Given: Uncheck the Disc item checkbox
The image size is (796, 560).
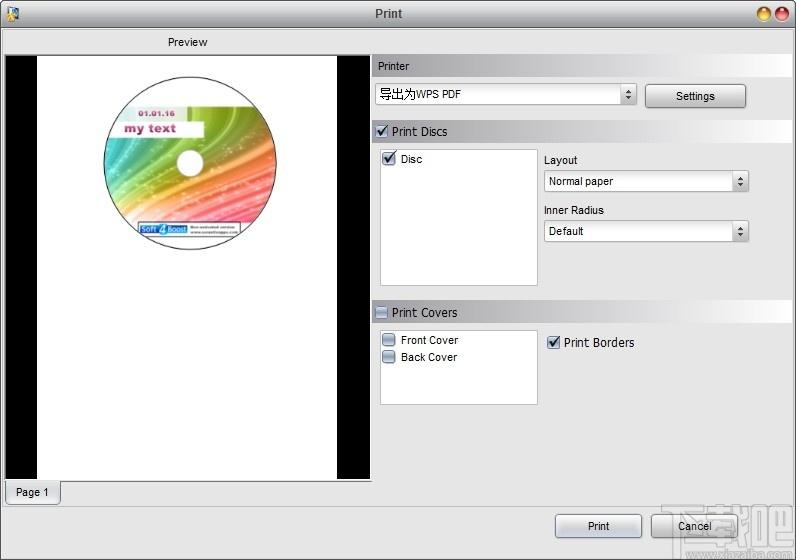Looking at the screenshot, I should (389, 158).
